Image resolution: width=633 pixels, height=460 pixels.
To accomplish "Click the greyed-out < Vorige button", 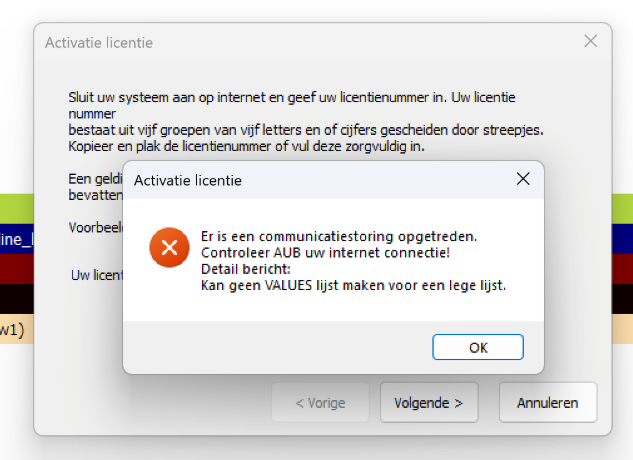I will (321, 403).
